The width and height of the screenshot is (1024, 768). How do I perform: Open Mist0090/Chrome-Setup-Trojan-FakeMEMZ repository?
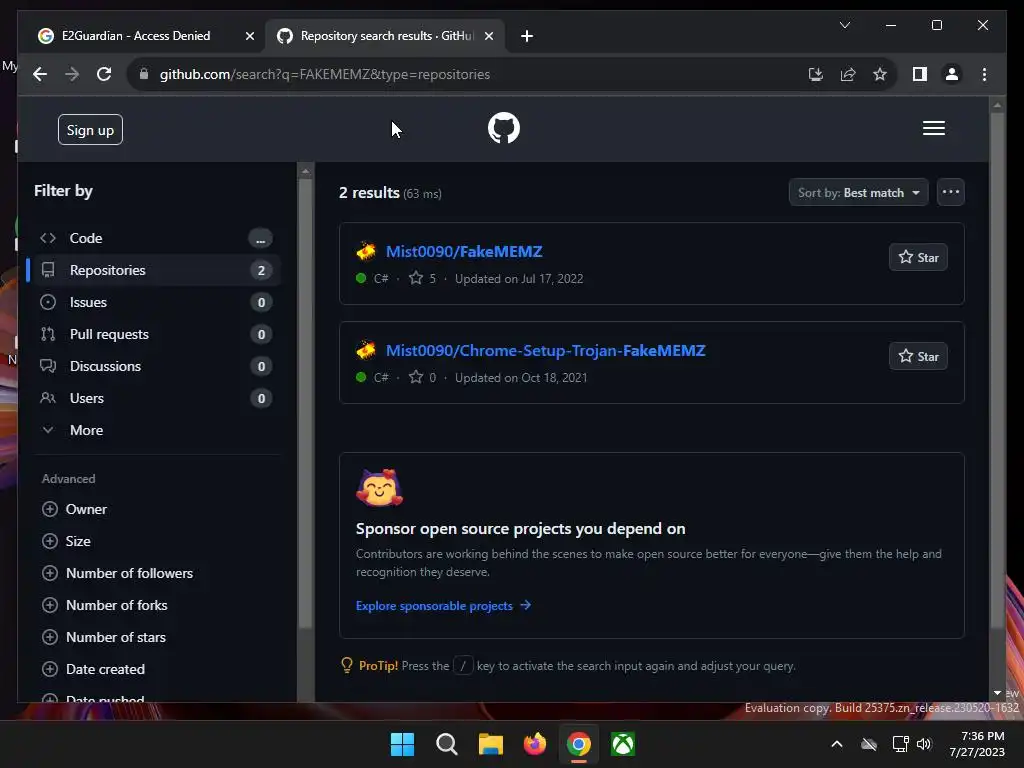(x=545, y=351)
